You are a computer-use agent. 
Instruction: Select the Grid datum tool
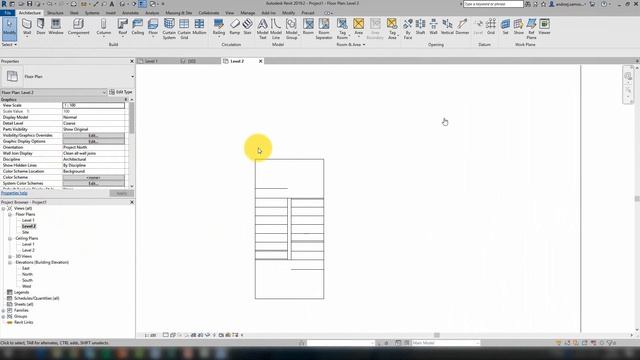point(491,27)
